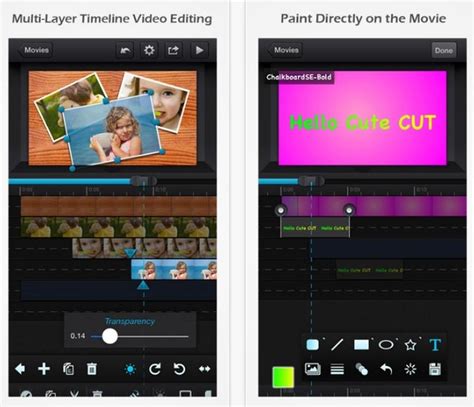Select the line drawing tool
The image size is (474, 407).
pyautogui.click(x=337, y=344)
